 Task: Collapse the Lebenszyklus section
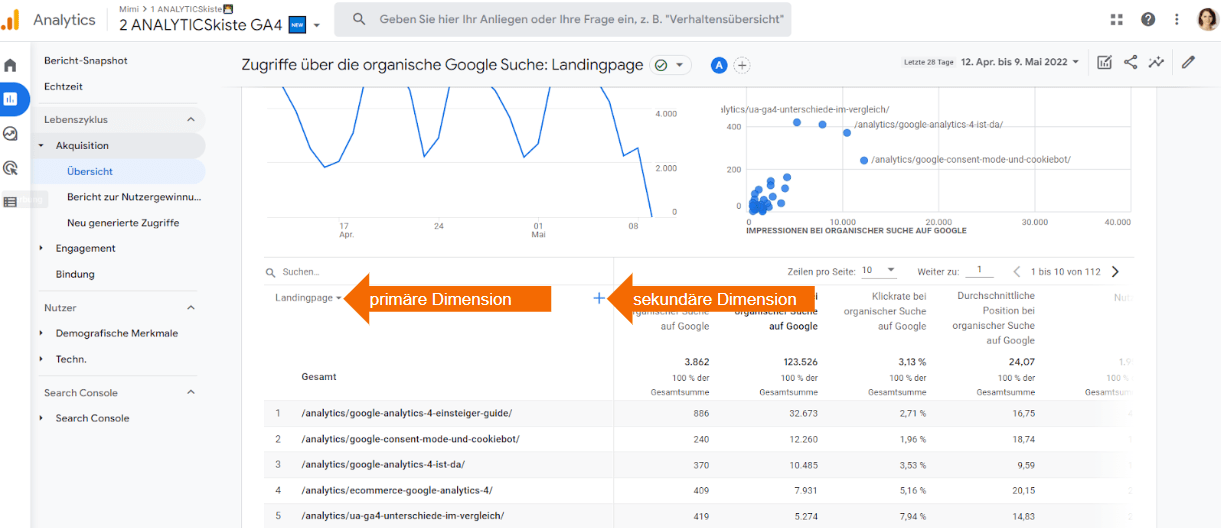(191, 119)
